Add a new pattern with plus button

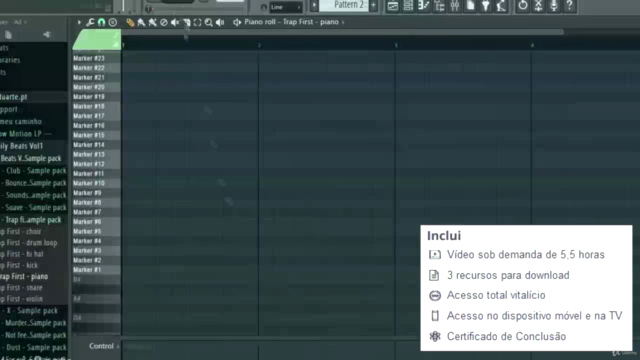(373, 5)
